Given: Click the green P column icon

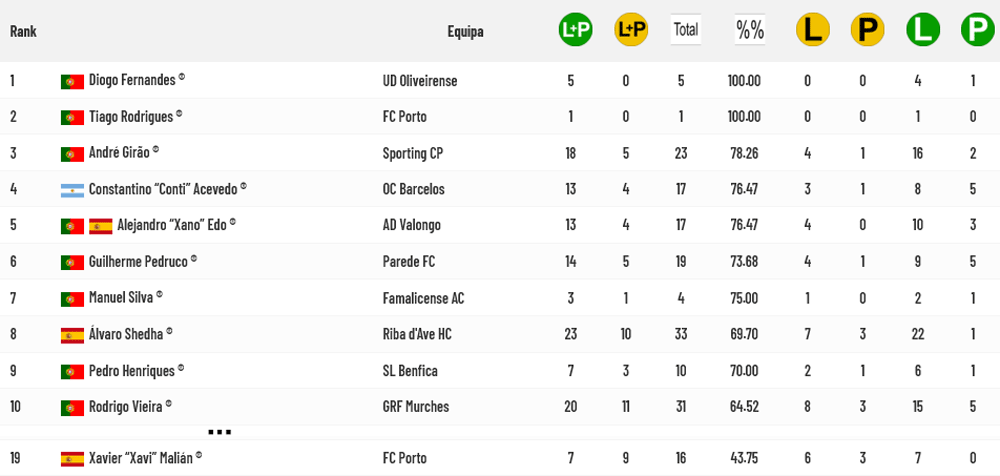Looking at the screenshot, I should point(976,30).
